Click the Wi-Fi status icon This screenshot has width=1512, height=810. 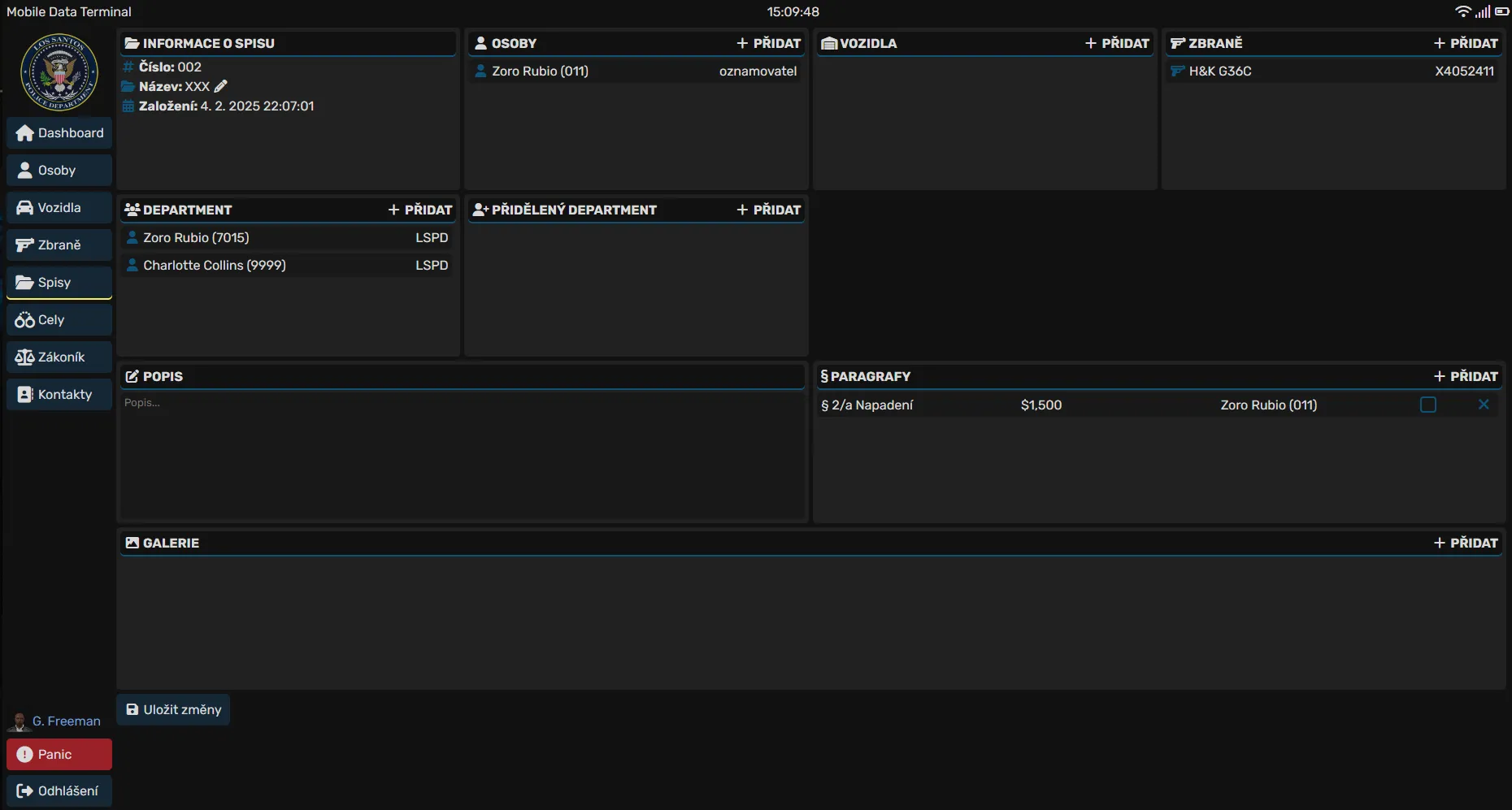coord(1463,11)
